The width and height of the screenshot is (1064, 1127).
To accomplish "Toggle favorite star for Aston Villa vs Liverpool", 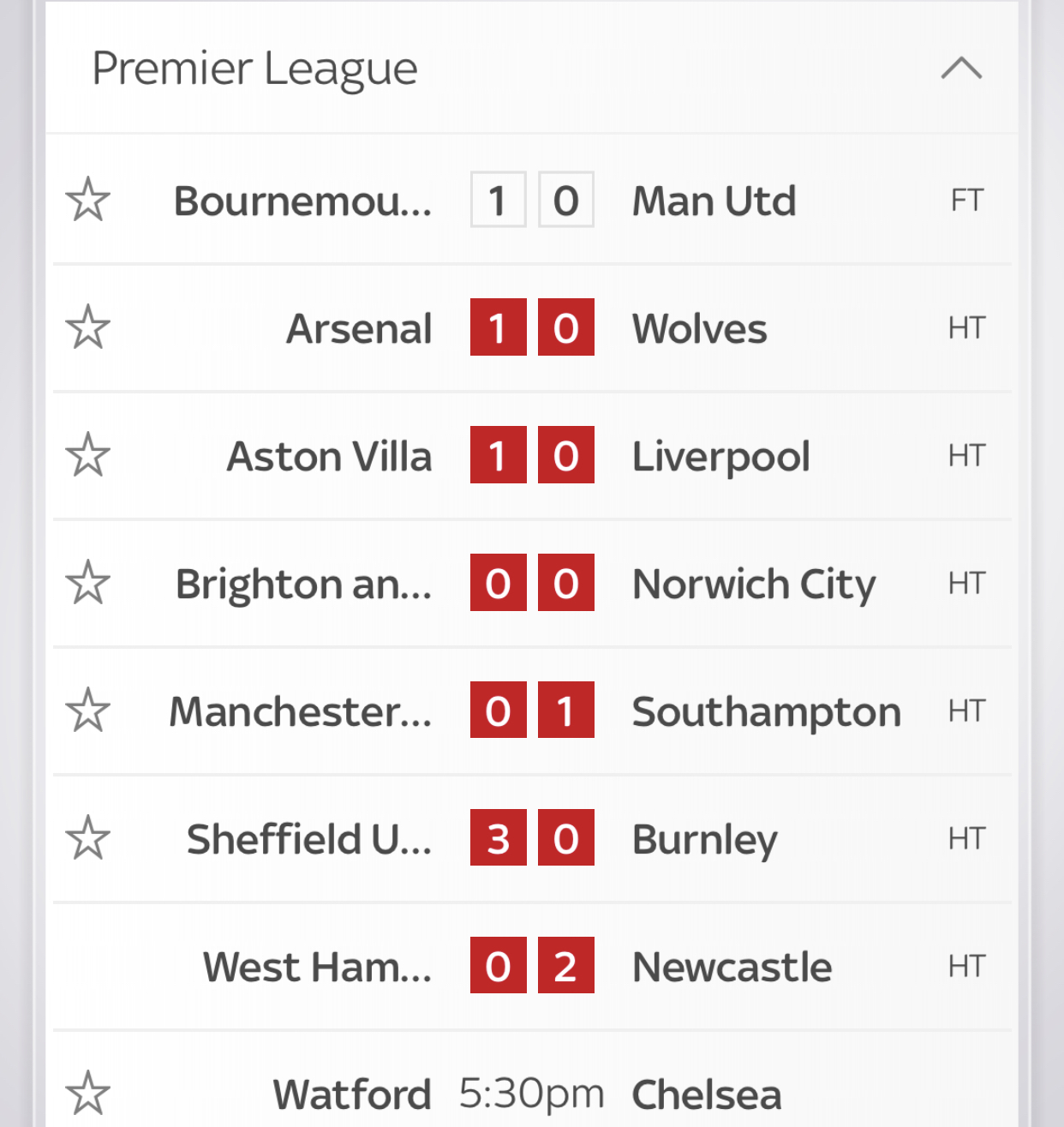I will pos(87,455).
